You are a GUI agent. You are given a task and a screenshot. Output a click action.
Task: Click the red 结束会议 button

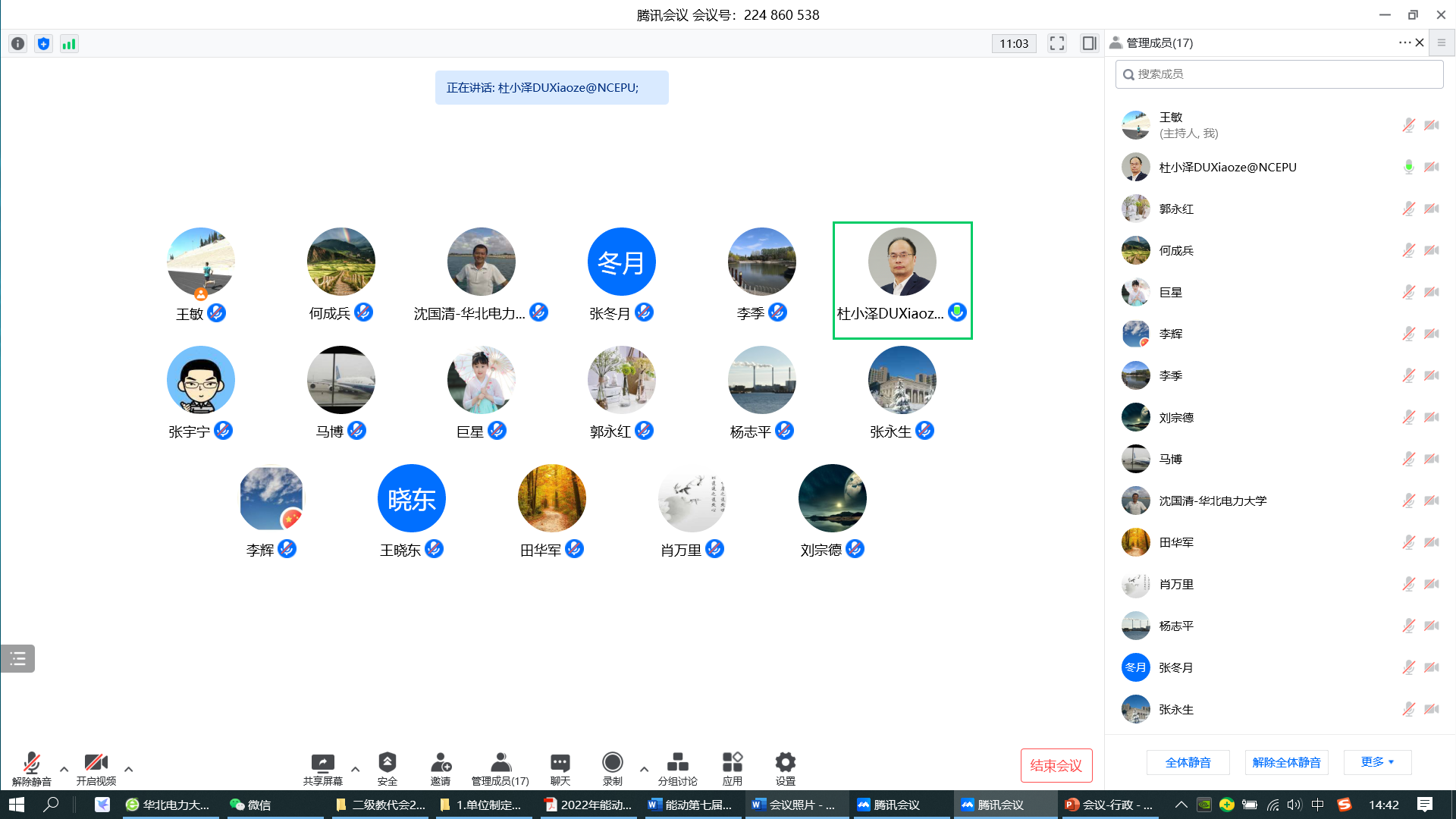(1056, 765)
